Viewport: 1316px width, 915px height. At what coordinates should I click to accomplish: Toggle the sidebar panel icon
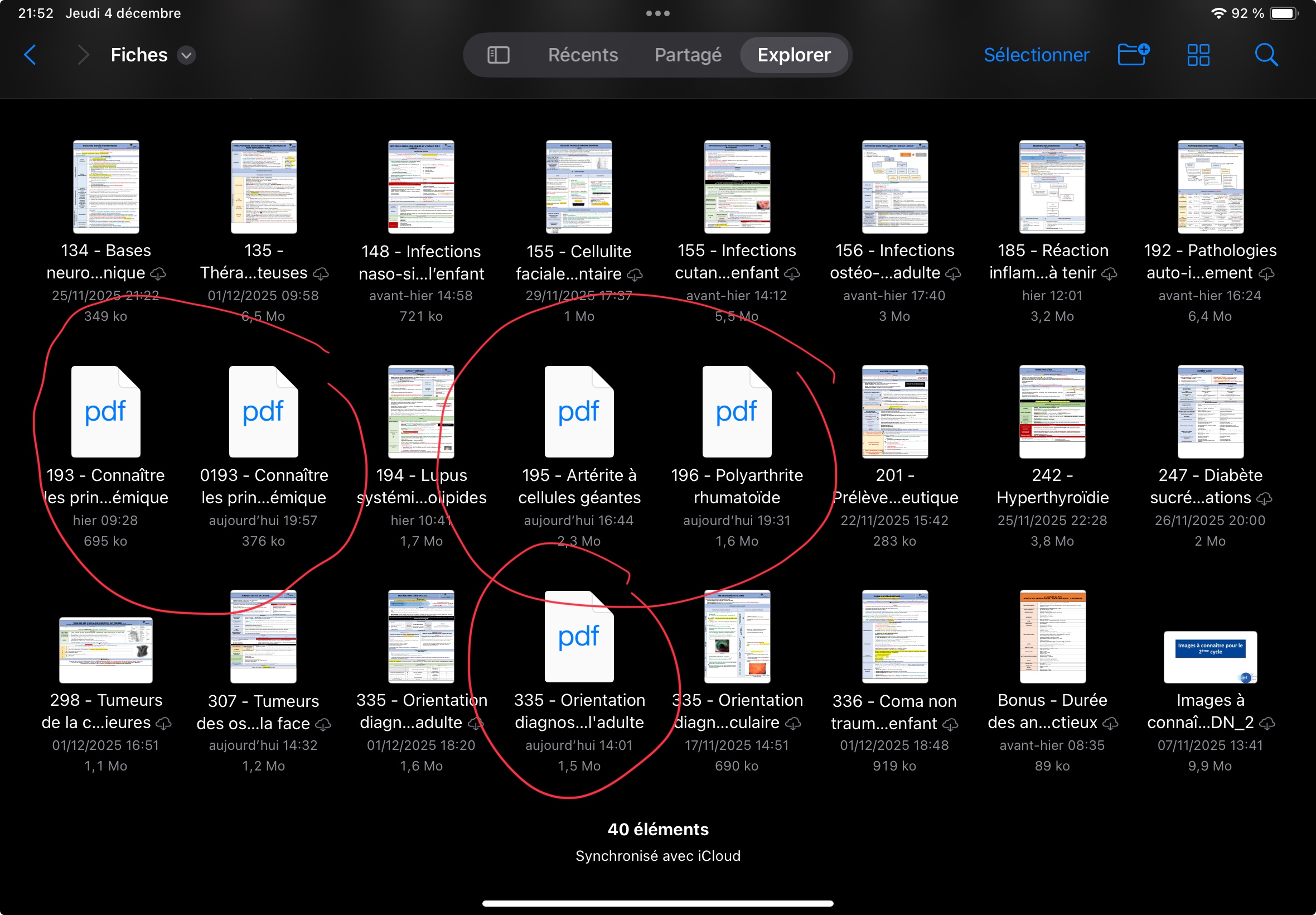[x=498, y=55]
